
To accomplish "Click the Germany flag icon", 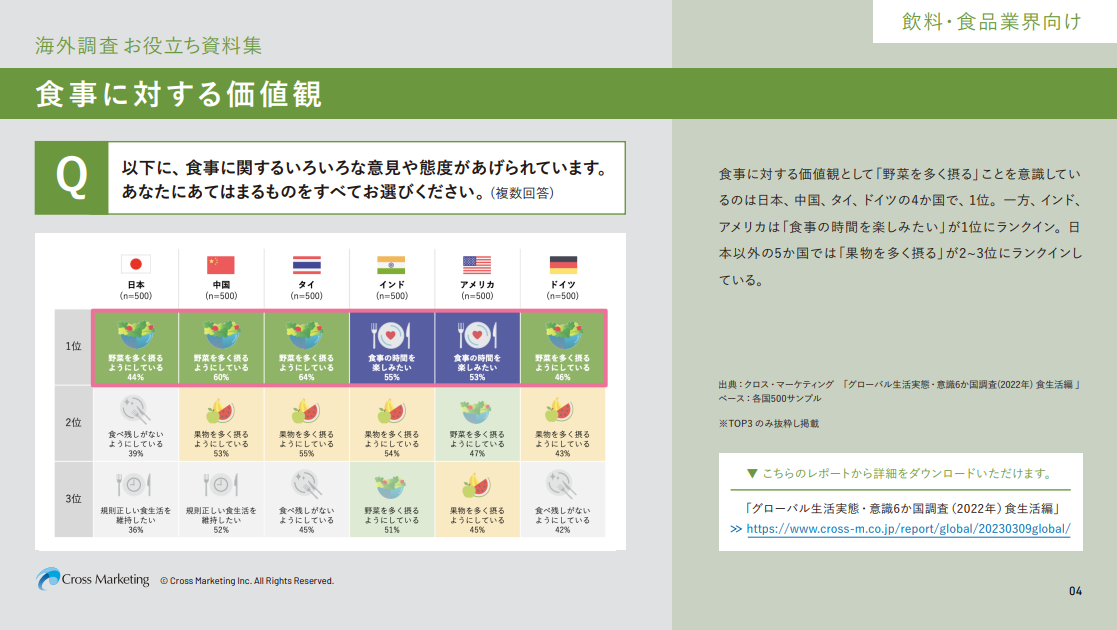I will [x=563, y=264].
